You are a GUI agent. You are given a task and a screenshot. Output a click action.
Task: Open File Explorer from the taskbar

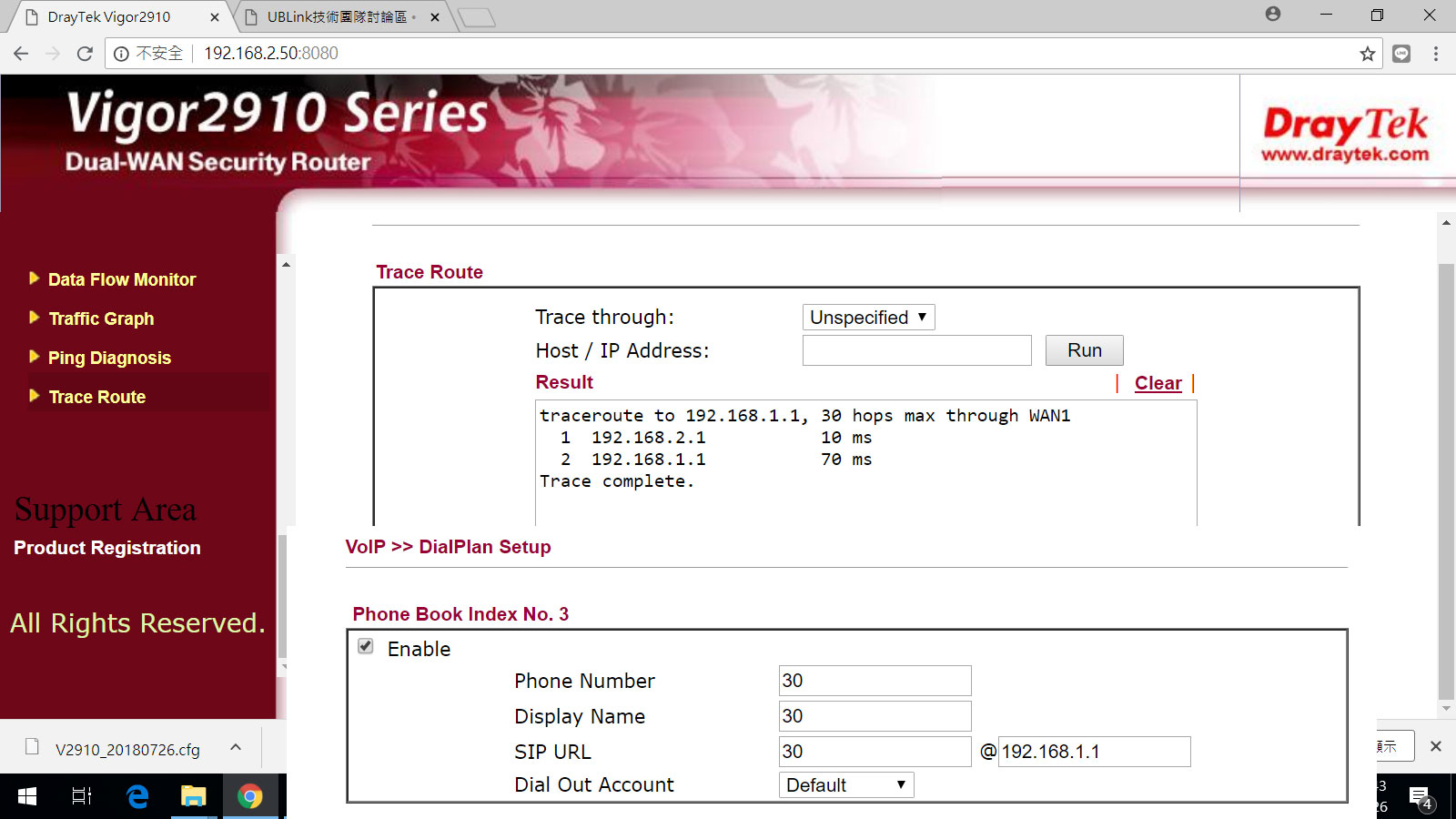[193, 796]
